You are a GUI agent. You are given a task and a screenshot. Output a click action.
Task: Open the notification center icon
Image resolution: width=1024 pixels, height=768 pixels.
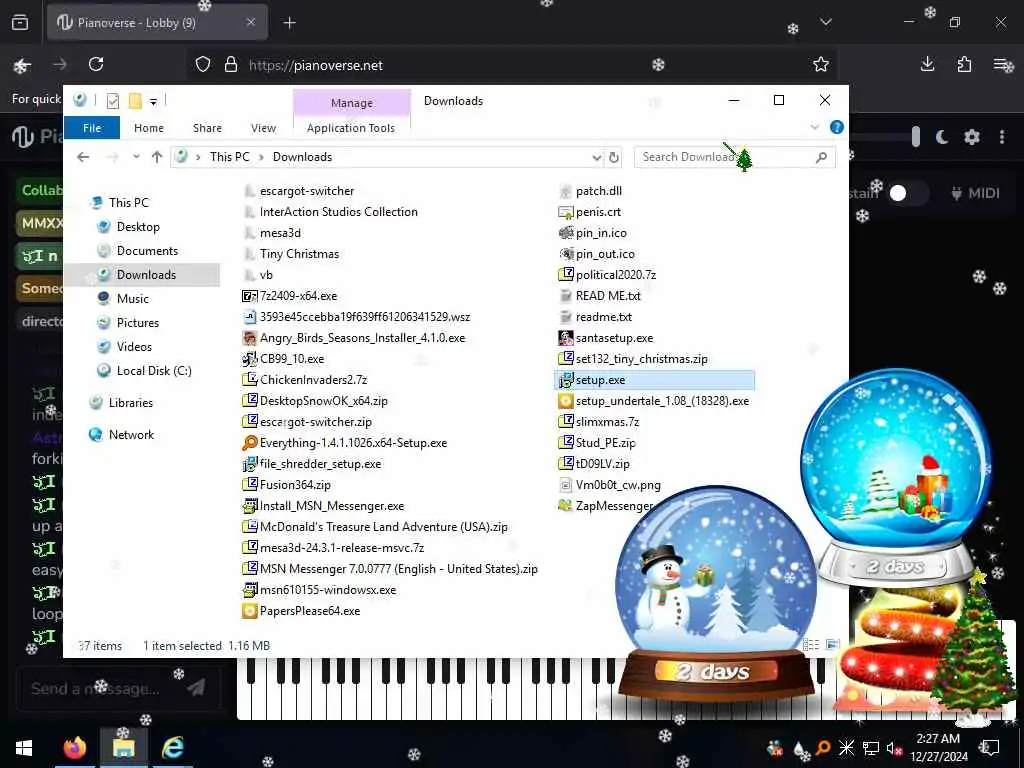990,748
